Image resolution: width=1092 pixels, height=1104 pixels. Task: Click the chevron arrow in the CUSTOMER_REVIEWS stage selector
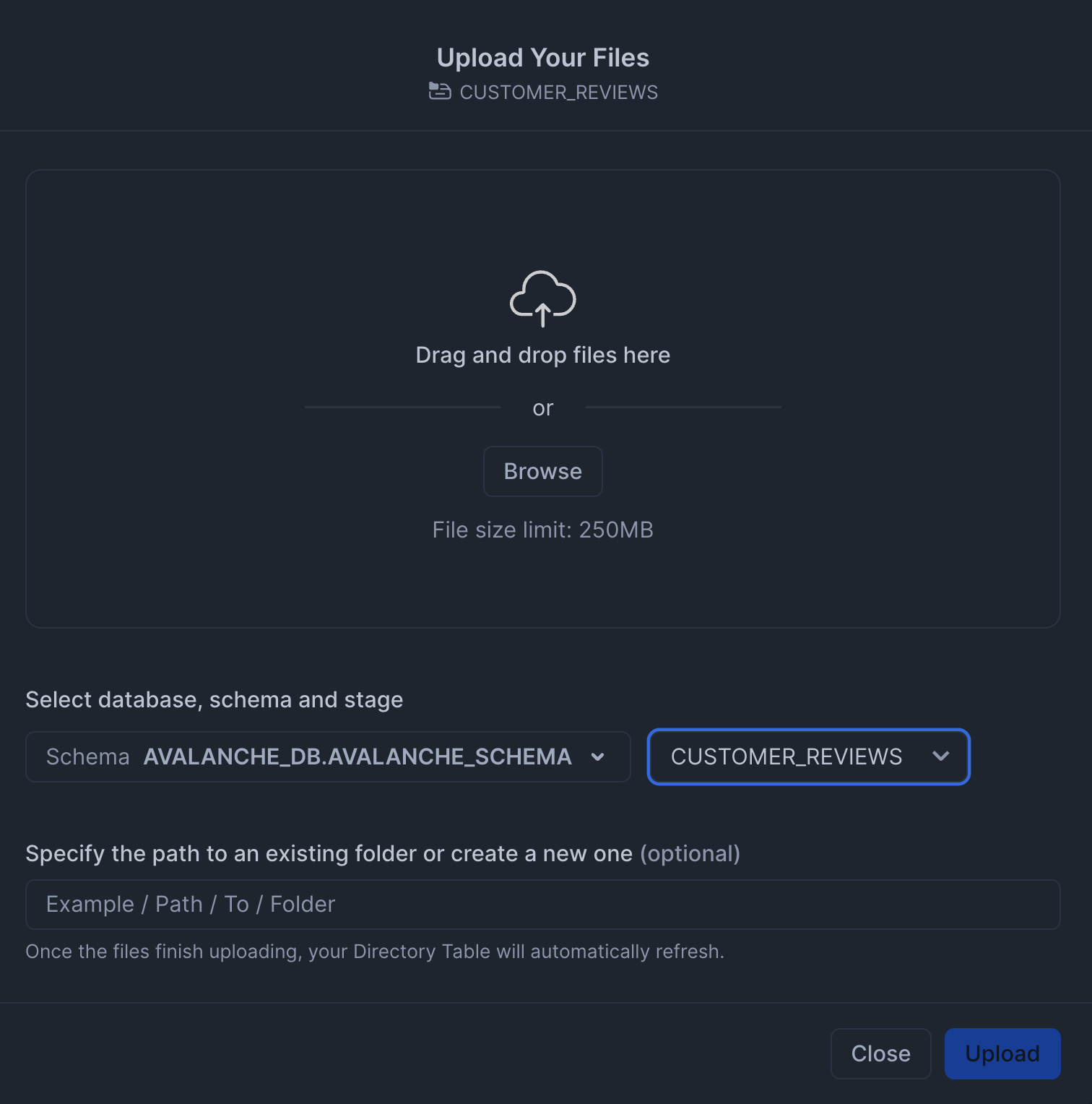940,756
